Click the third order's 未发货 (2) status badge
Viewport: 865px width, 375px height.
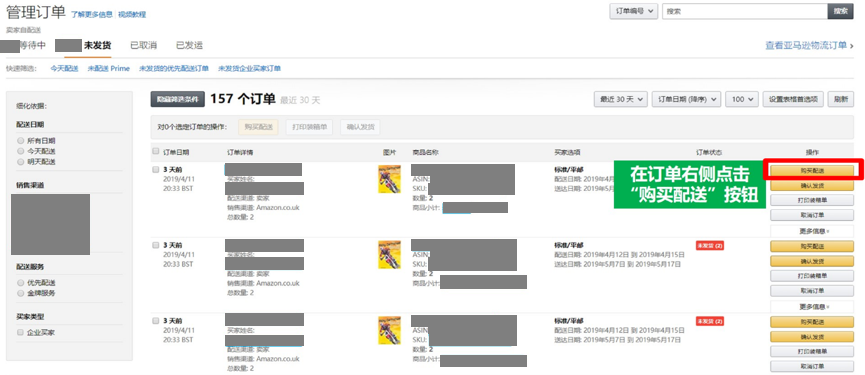(709, 321)
